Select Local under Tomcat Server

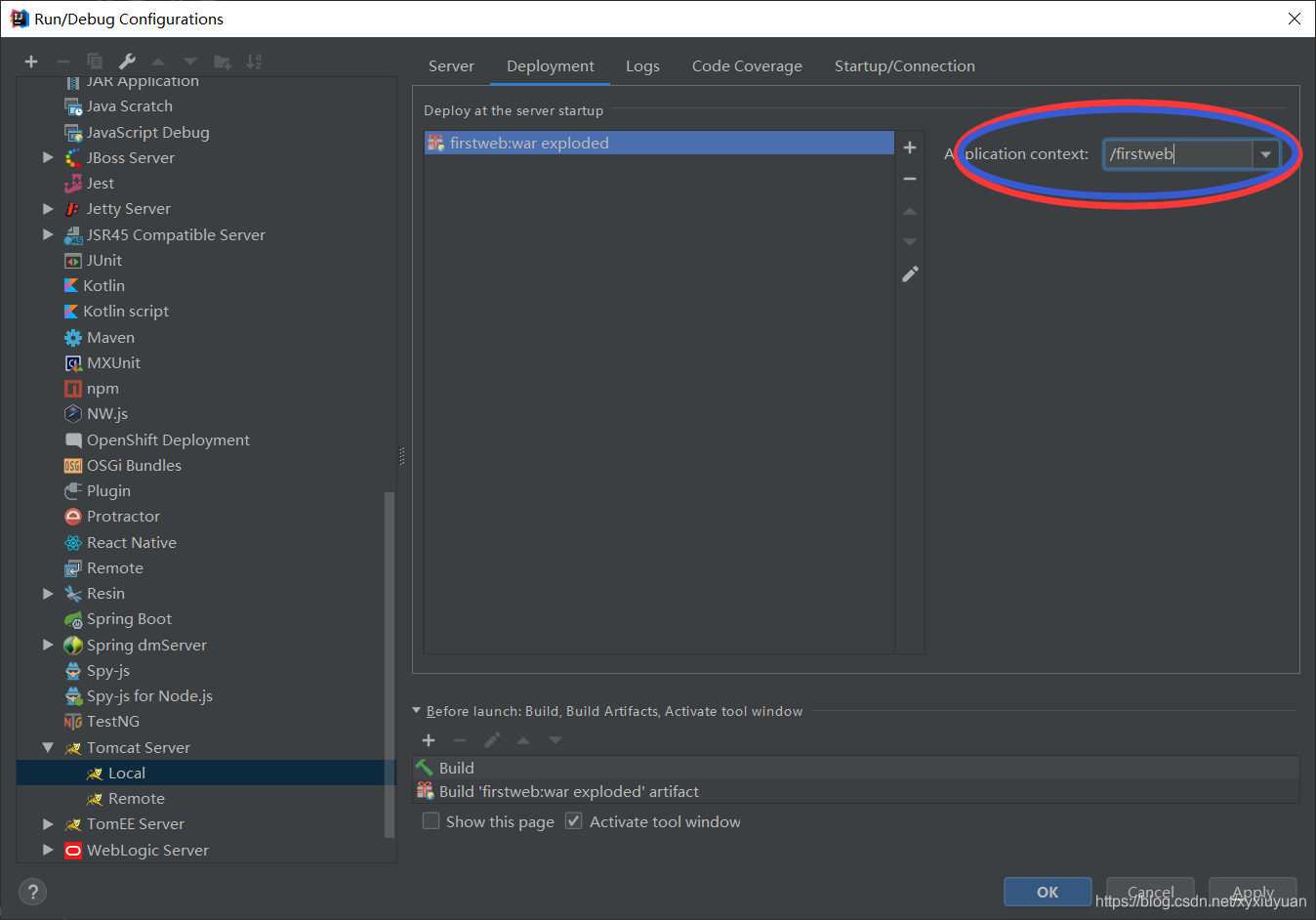coord(205,773)
